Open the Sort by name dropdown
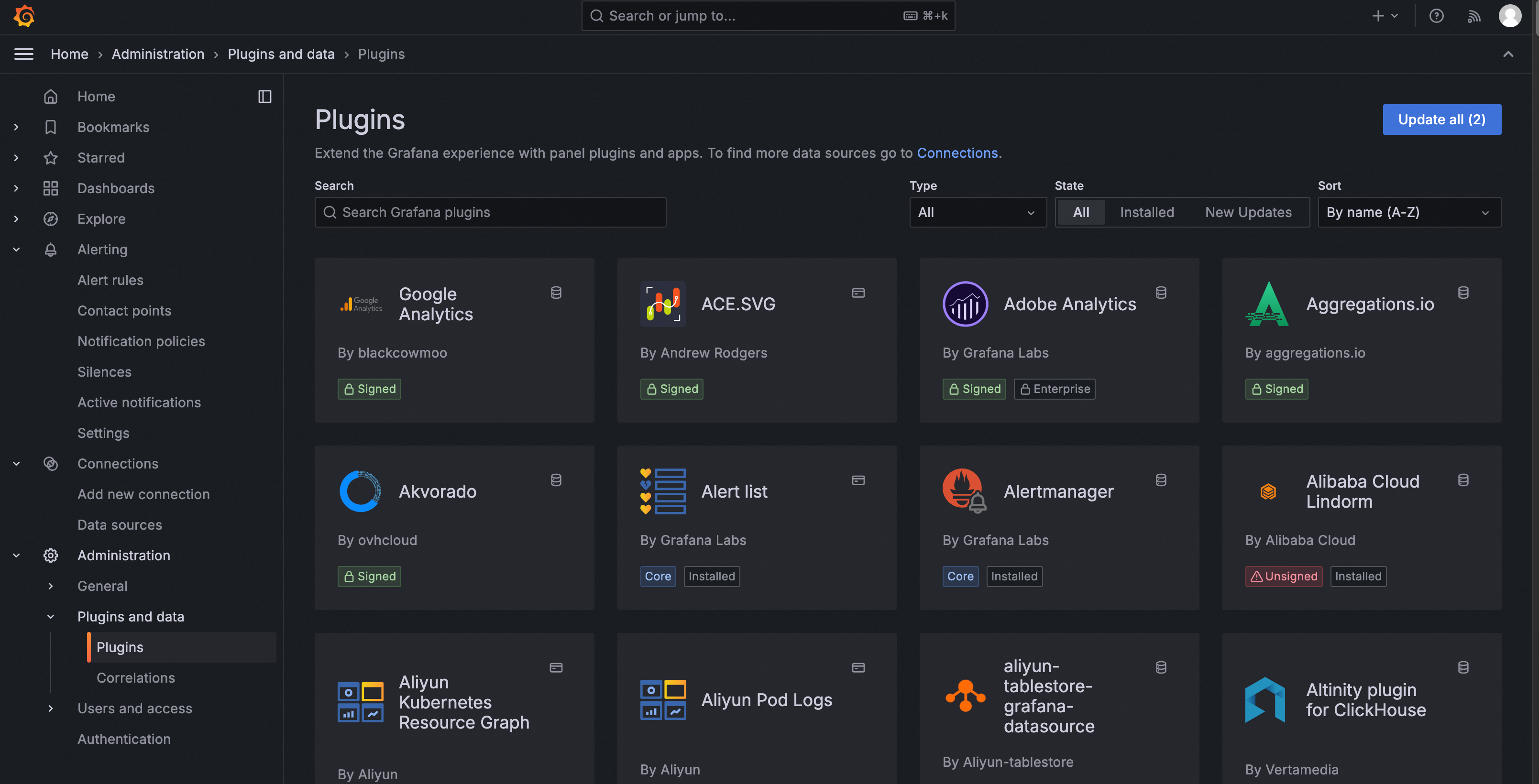Viewport: 1539px width, 784px height. (x=1409, y=213)
